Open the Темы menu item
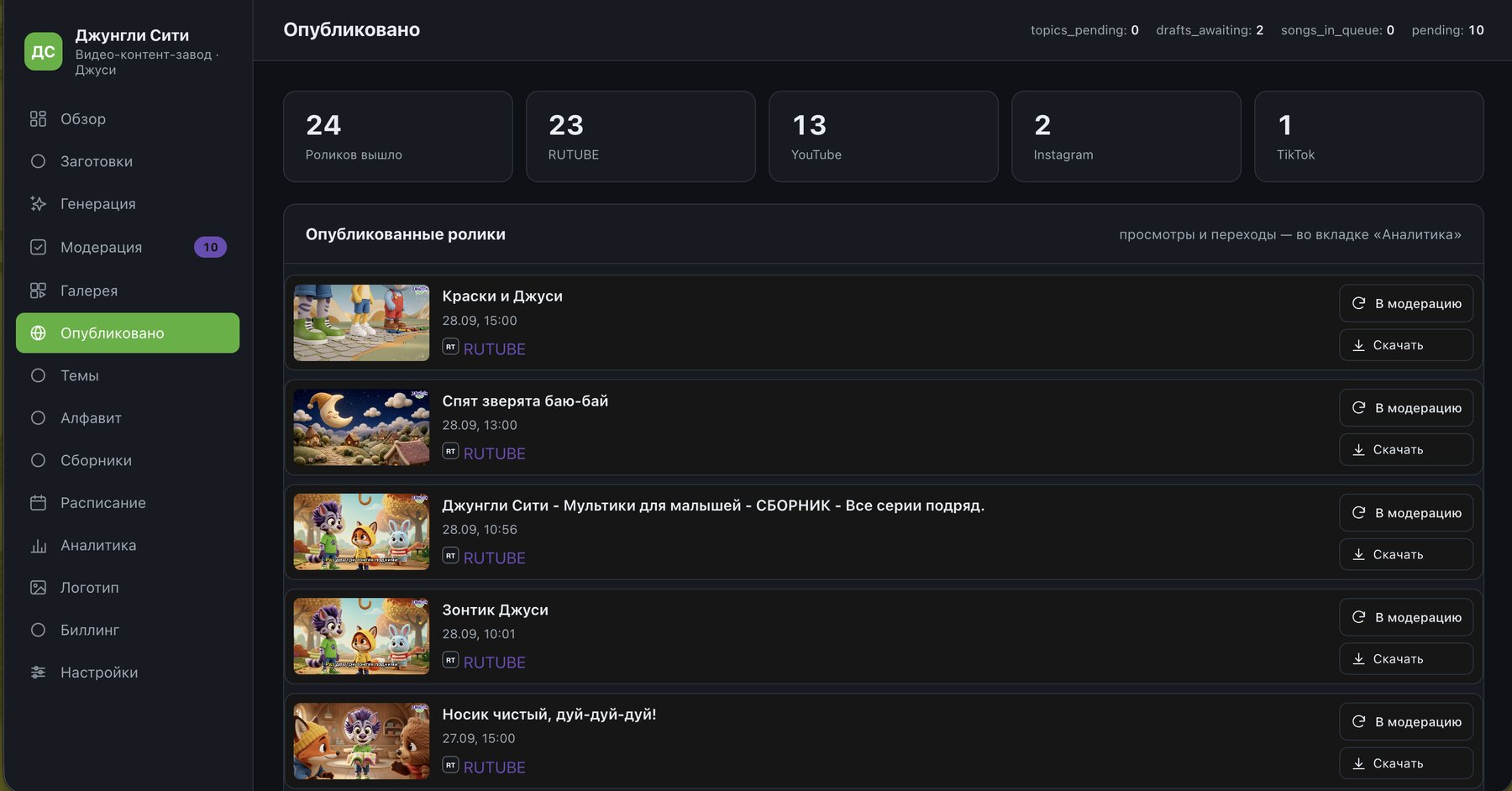The height and width of the screenshot is (791, 1512). pyautogui.click(x=128, y=375)
